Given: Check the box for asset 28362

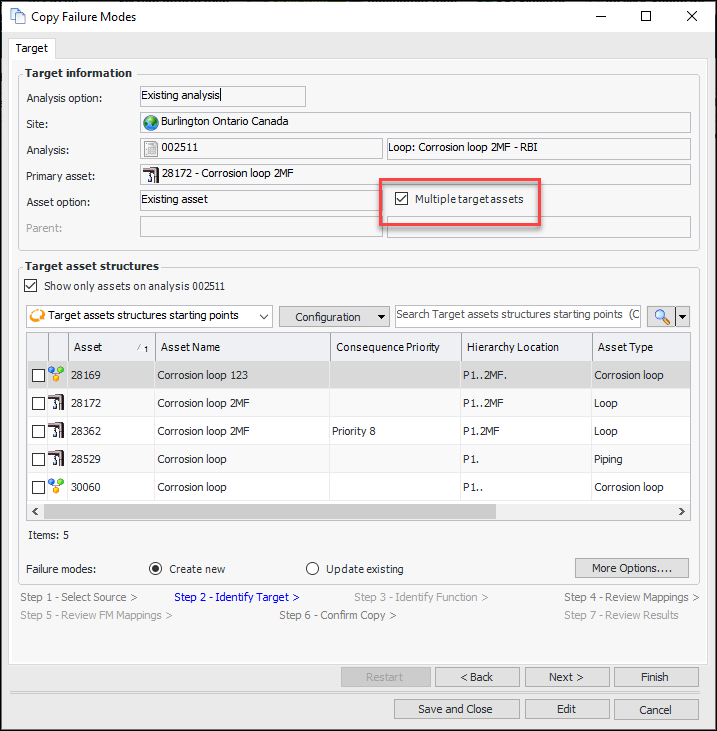Looking at the screenshot, I should 38,431.
